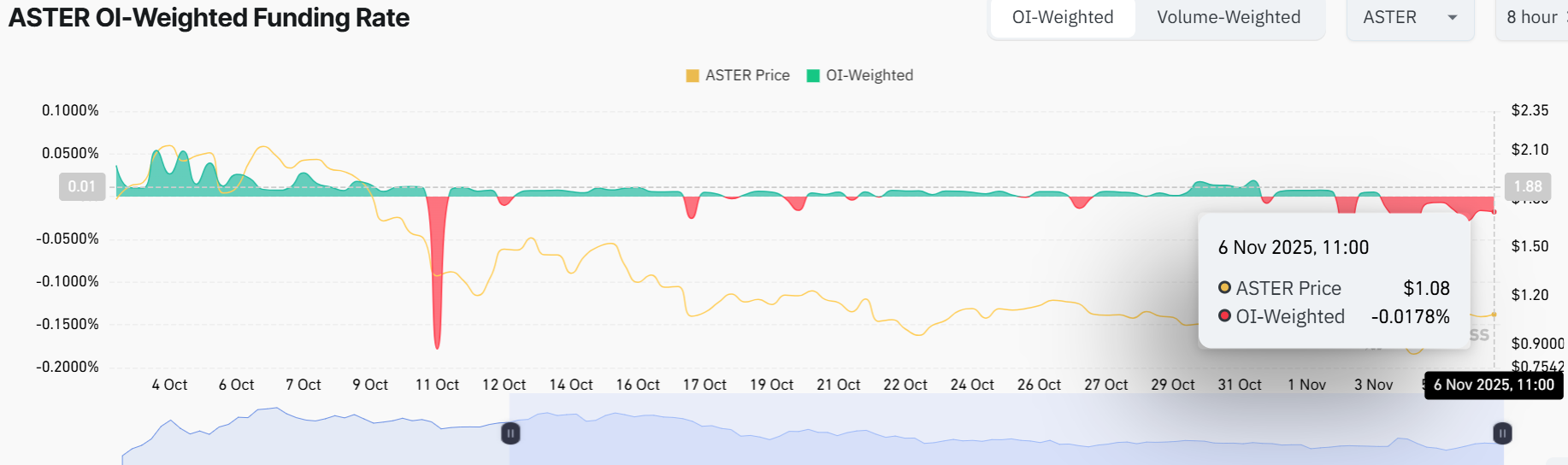Image resolution: width=1568 pixels, height=465 pixels.
Task: Open the ASTER coin dropdown
Action: (1409, 18)
